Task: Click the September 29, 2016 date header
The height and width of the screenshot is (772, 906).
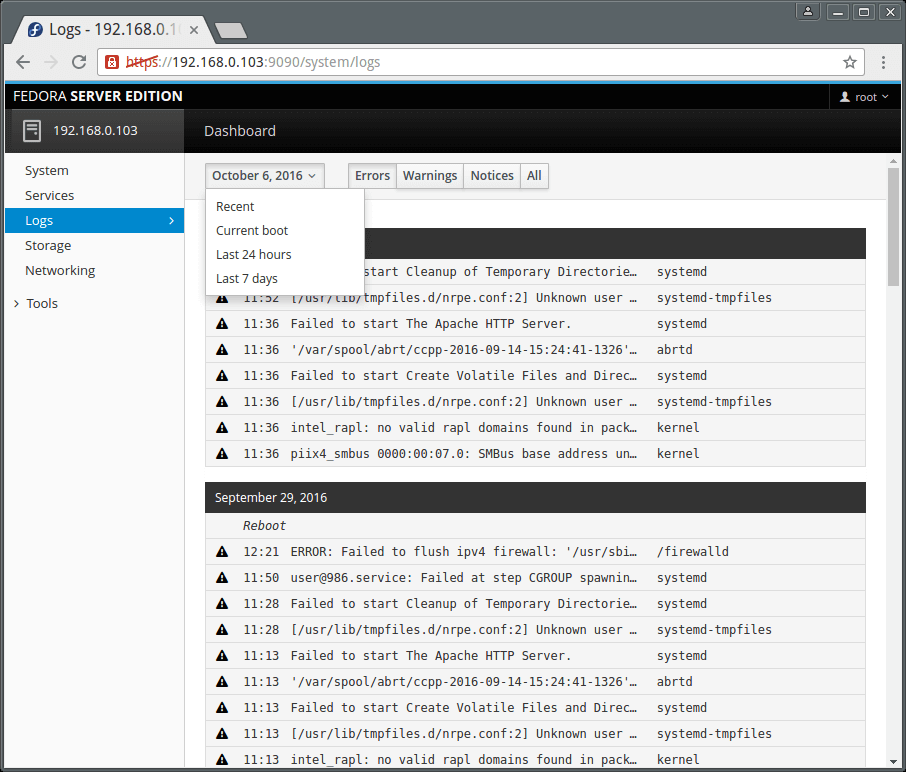Action: tap(535, 498)
